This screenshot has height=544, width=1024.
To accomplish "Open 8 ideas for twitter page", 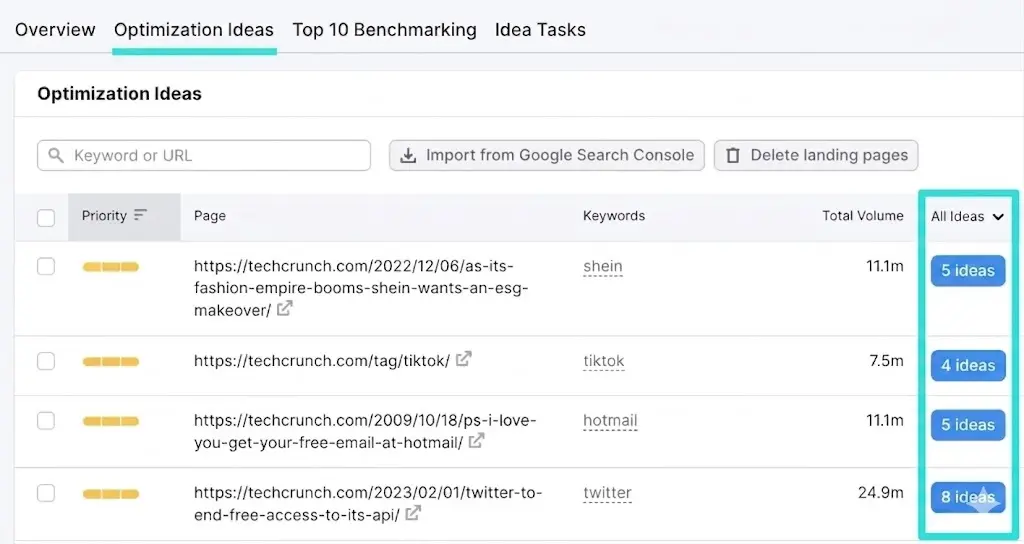I will (968, 497).
